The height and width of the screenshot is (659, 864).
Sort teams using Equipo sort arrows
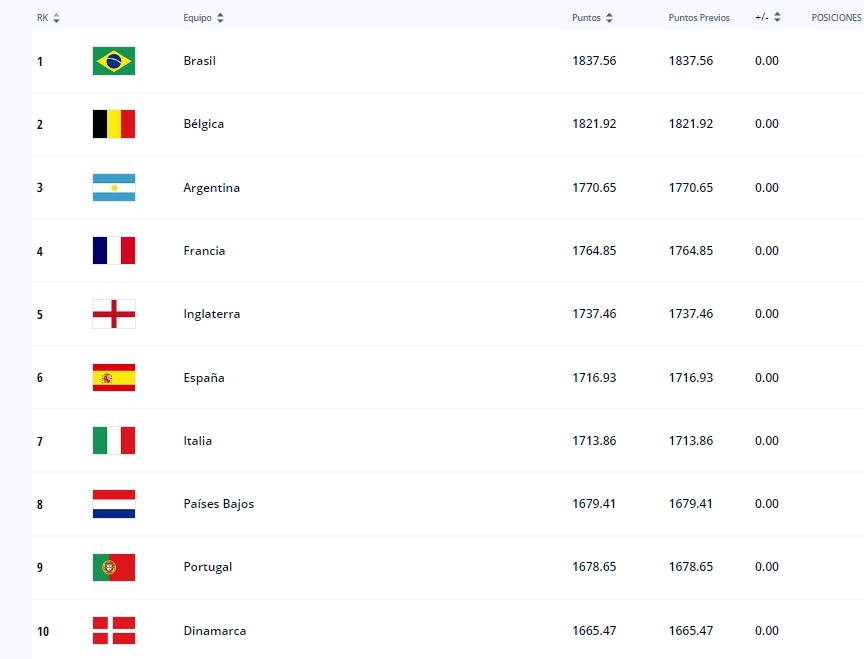[220, 18]
